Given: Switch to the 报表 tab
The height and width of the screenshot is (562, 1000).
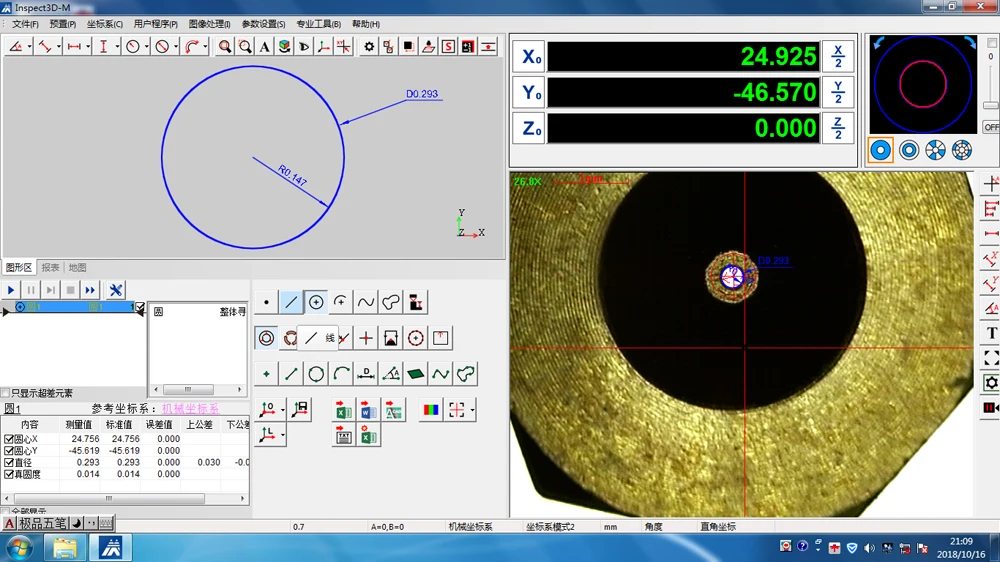Looking at the screenshot, I should pos(50,268).
